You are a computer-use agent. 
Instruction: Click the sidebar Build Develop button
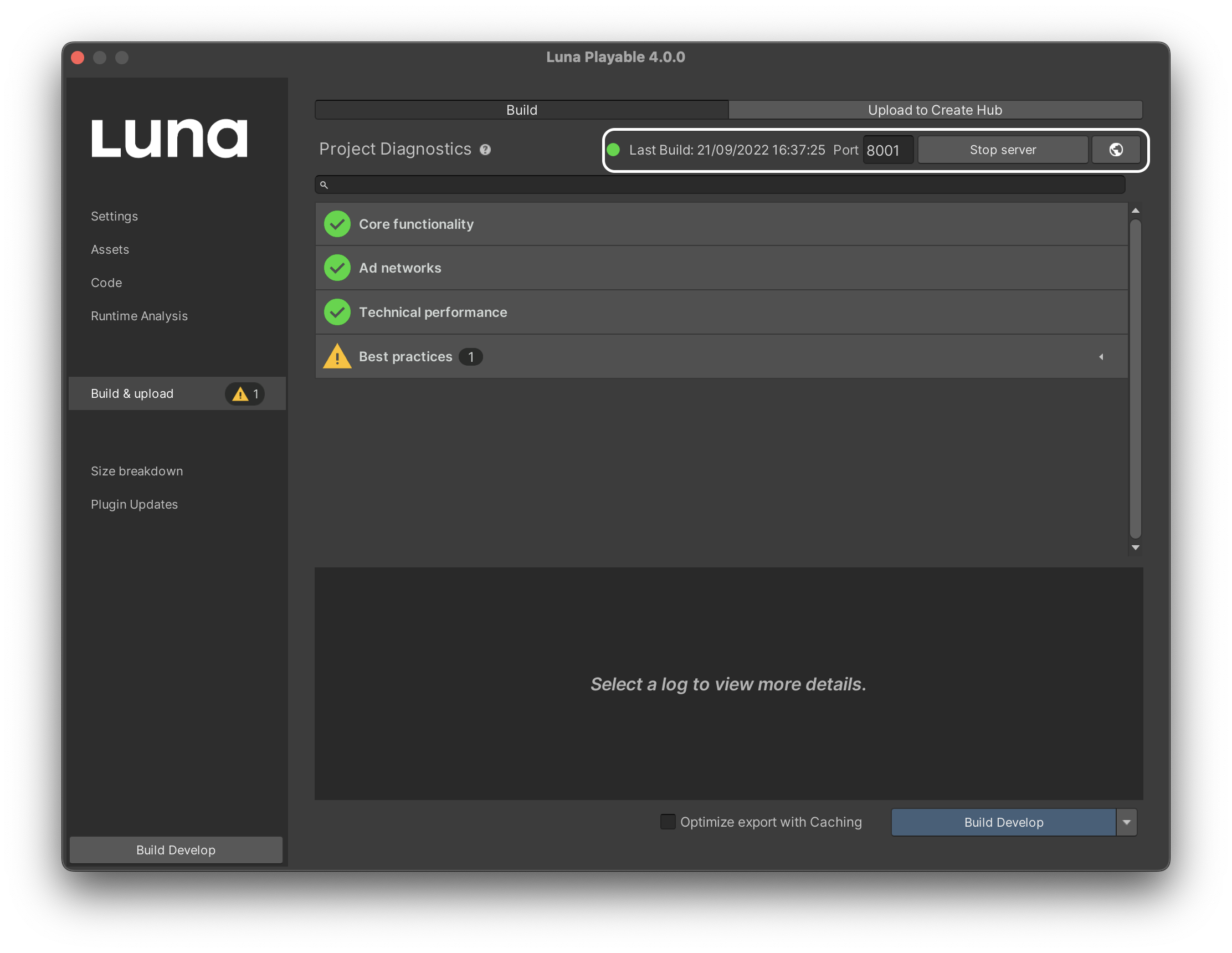pyautogui.click(x=176, y=850)
